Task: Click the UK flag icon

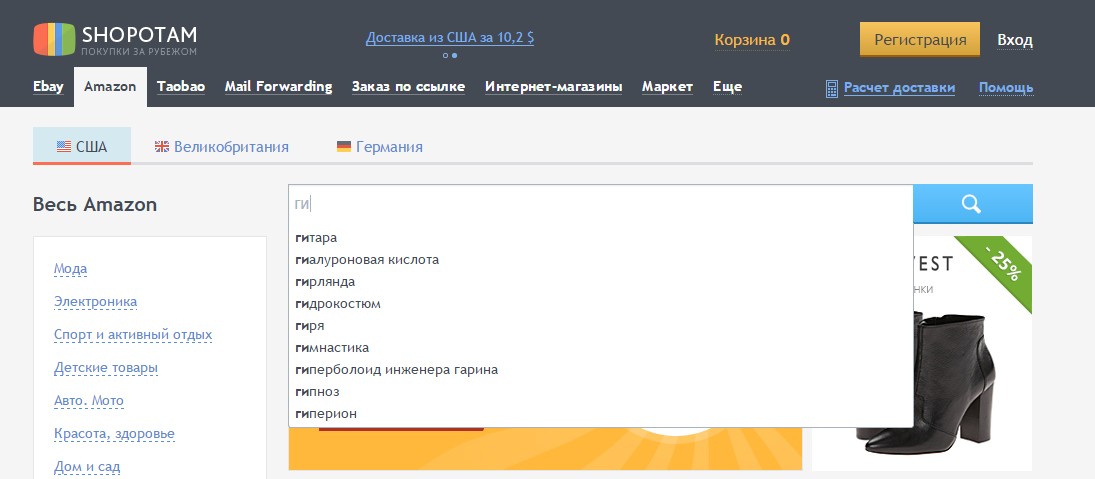Action: [162, 147]
